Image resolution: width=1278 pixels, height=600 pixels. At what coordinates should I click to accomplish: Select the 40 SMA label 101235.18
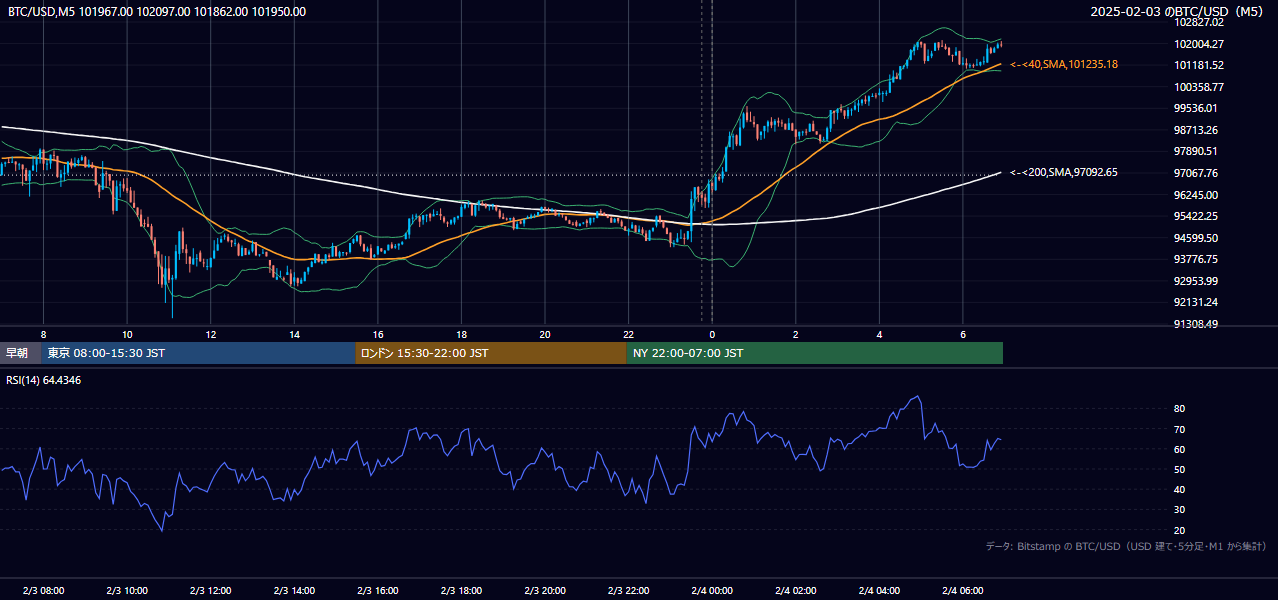click(x=1064, y=64)
